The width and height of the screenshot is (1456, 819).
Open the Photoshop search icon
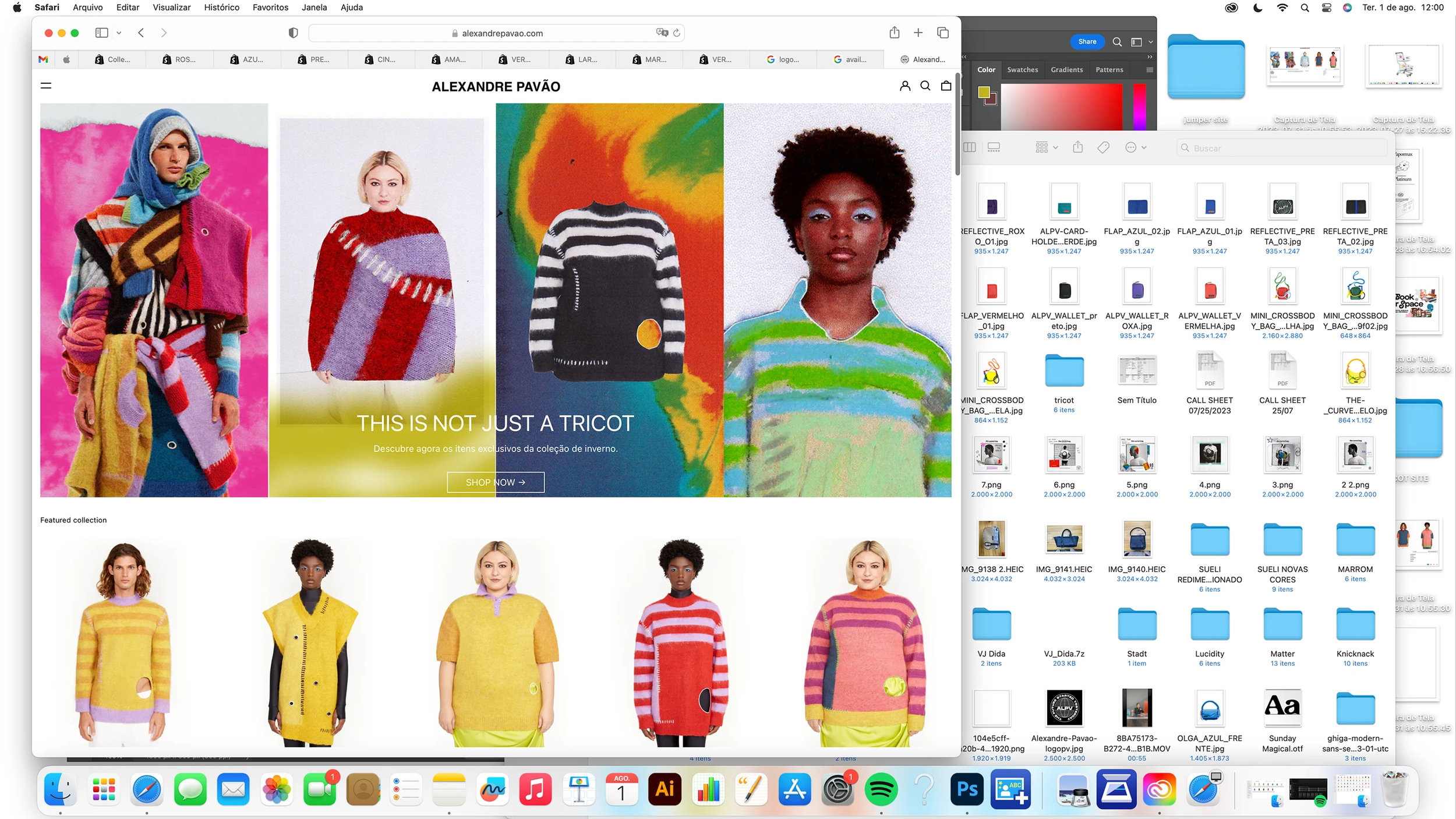tap(1117, 42)
